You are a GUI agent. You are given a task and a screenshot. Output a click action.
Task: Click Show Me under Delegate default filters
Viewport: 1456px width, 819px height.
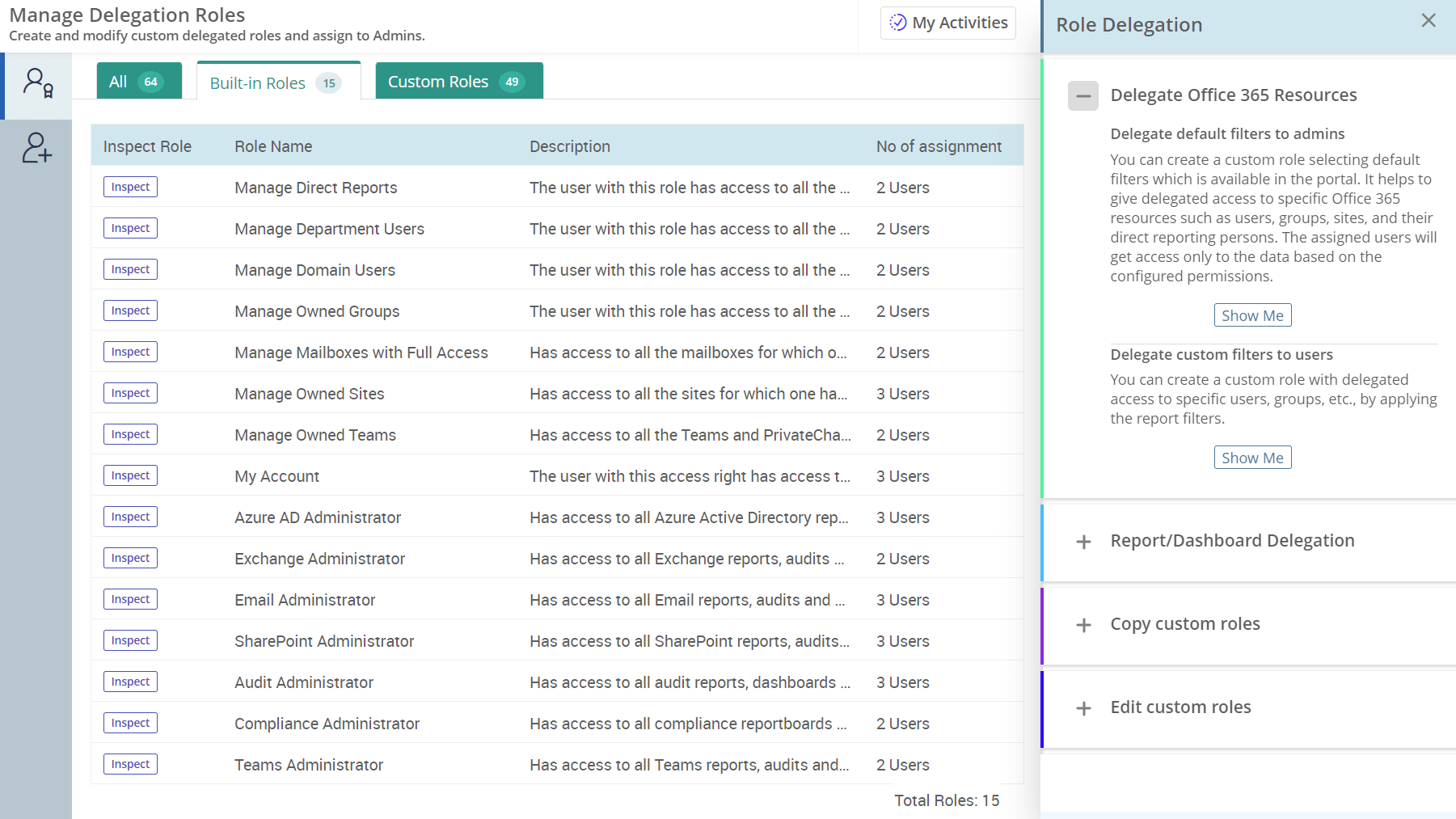[x=1252, y=315]
